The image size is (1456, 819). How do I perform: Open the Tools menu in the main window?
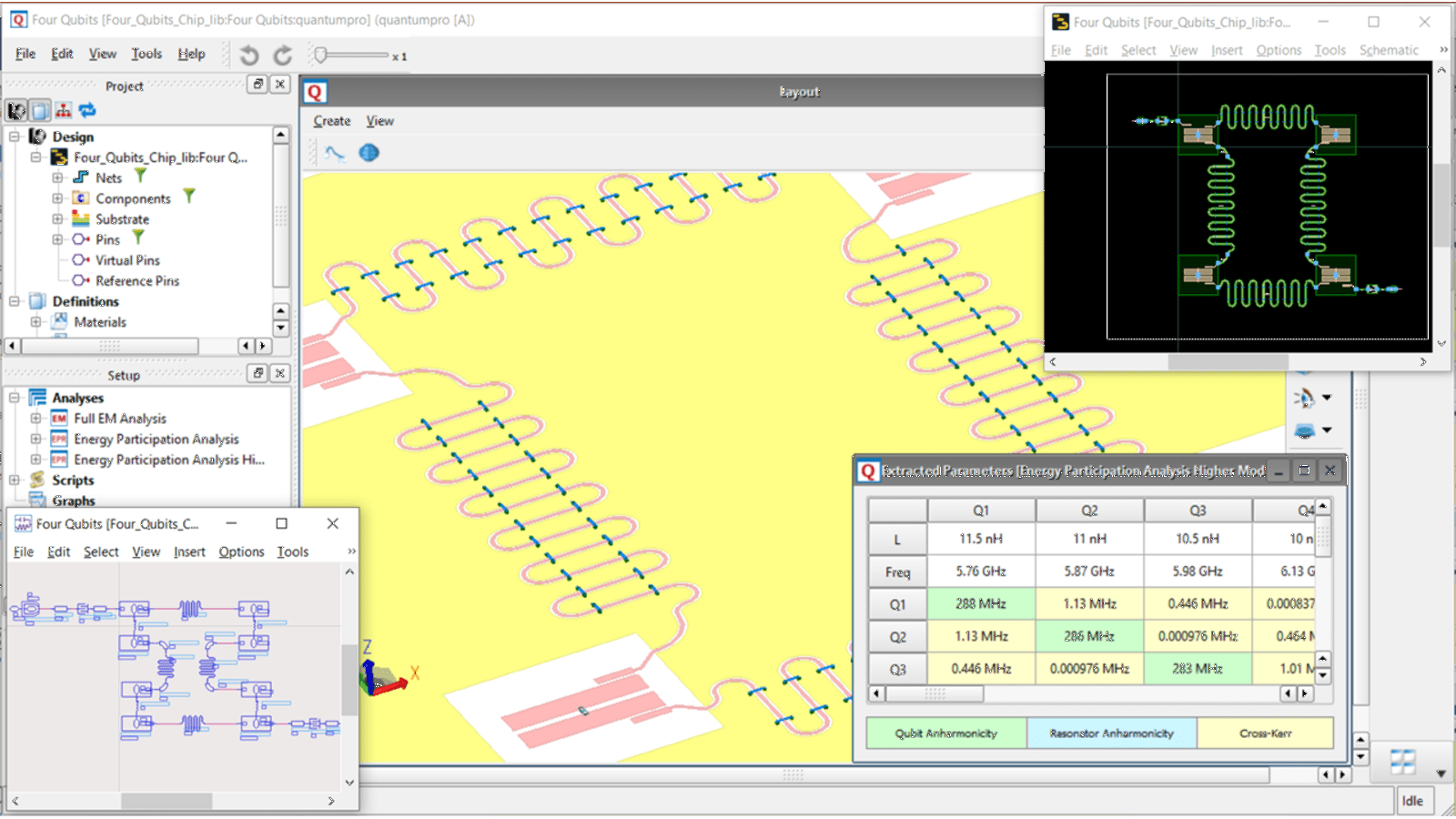(x=147, y=54)
